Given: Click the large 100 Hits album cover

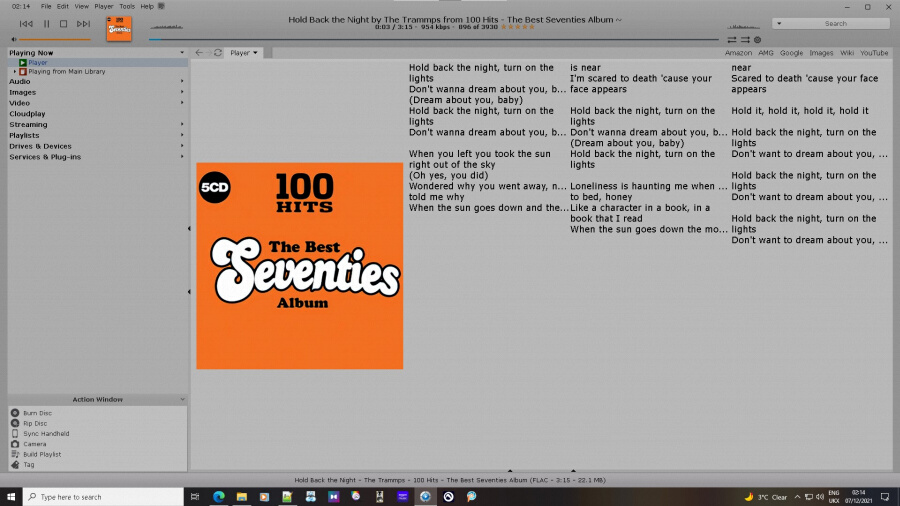Looking at the screenshot, I should (x=300, y=266).
